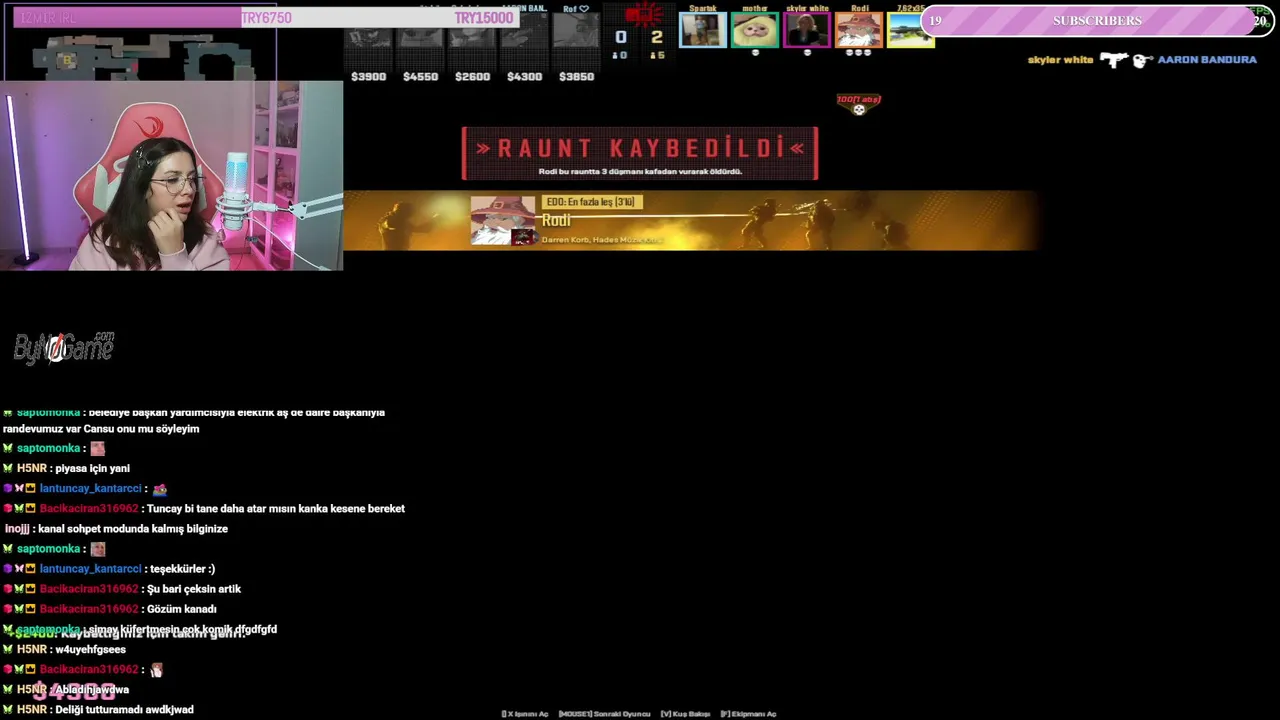Viewport: 1280px width, 720px height.
Task: Click Bacikaciran316962 on the 'Şu bari çeksin artik' message
Action: [x=89, y=589]
